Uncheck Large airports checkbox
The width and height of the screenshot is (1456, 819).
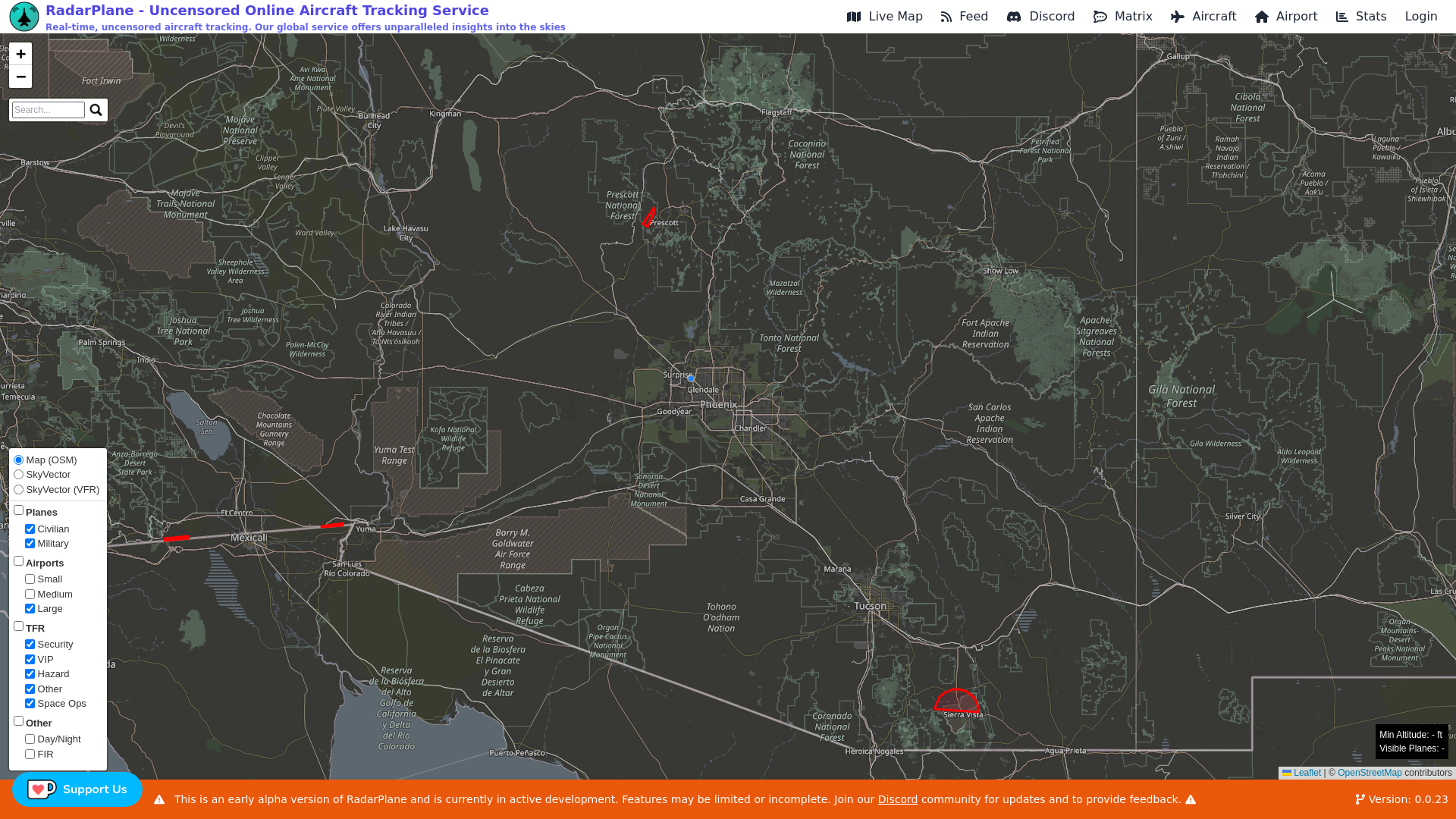click(x=30, y=609)
